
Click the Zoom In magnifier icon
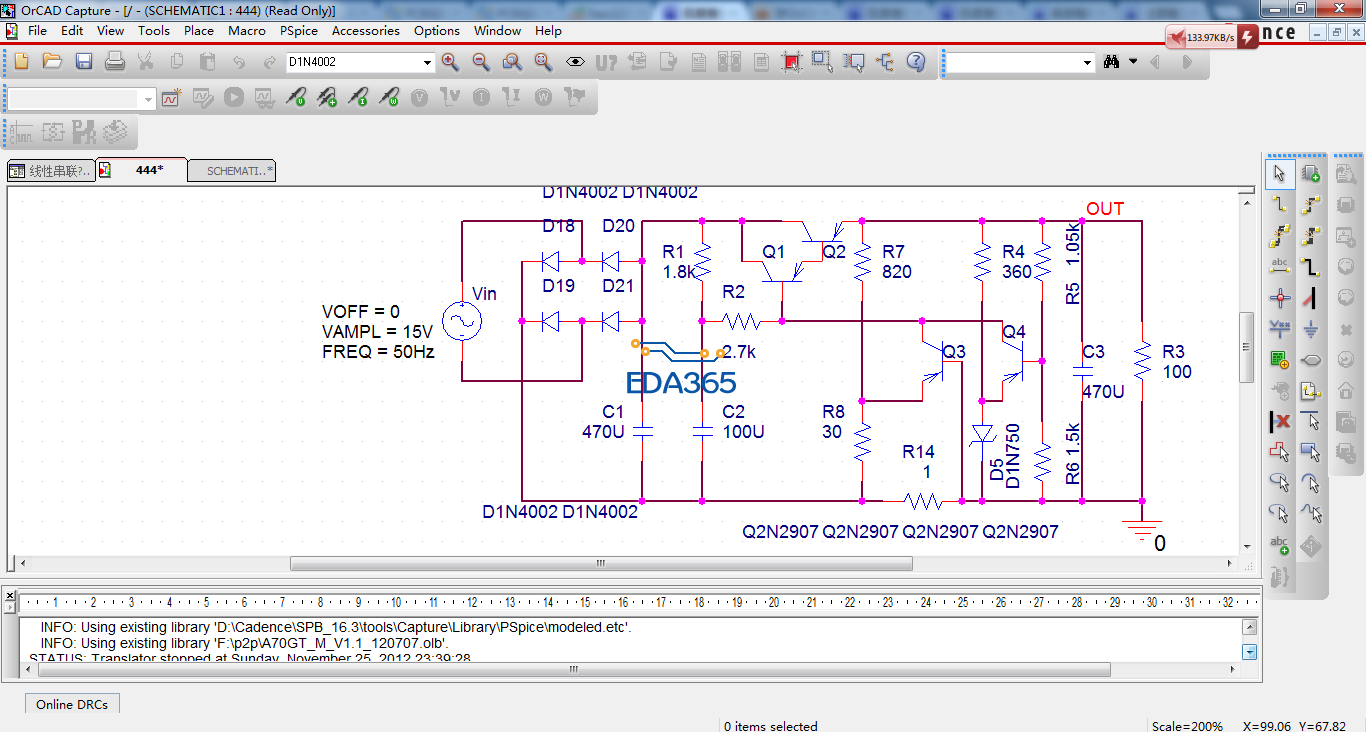pos(450,62)
